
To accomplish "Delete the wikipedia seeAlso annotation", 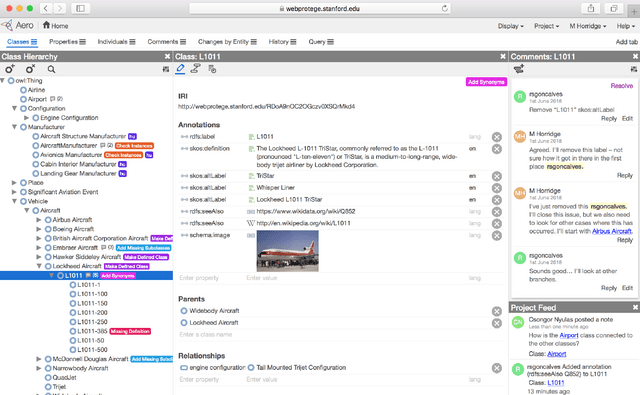I will 497,224.
